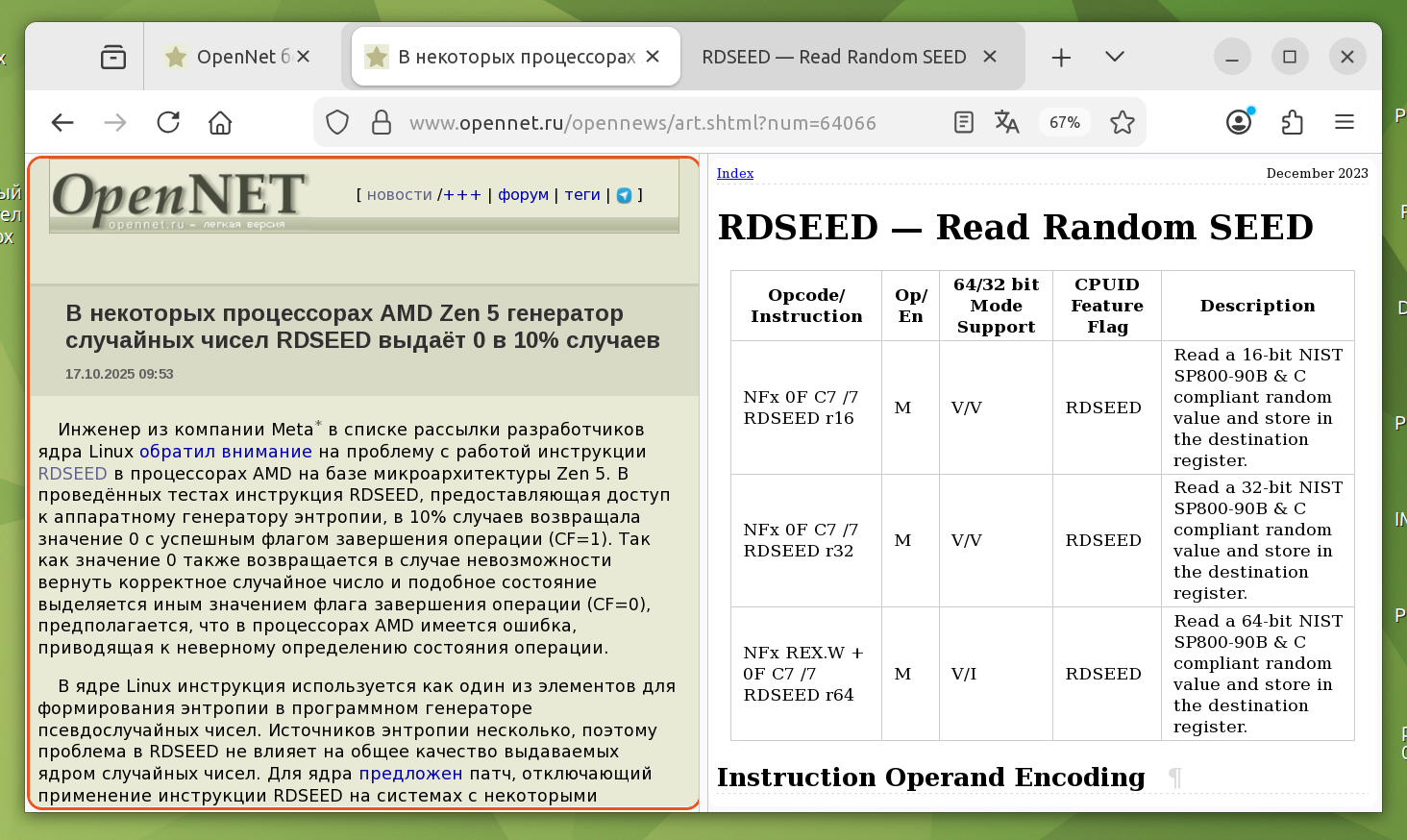Click the 'December 2023' date text

coord(1317,174)
